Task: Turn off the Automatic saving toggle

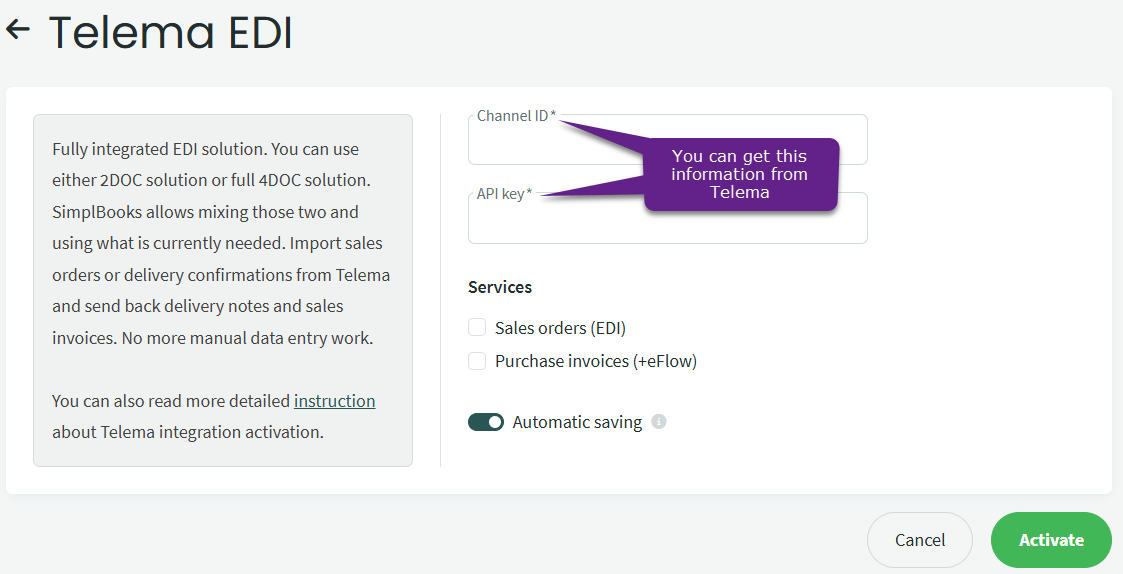Action: coord(486,422)
